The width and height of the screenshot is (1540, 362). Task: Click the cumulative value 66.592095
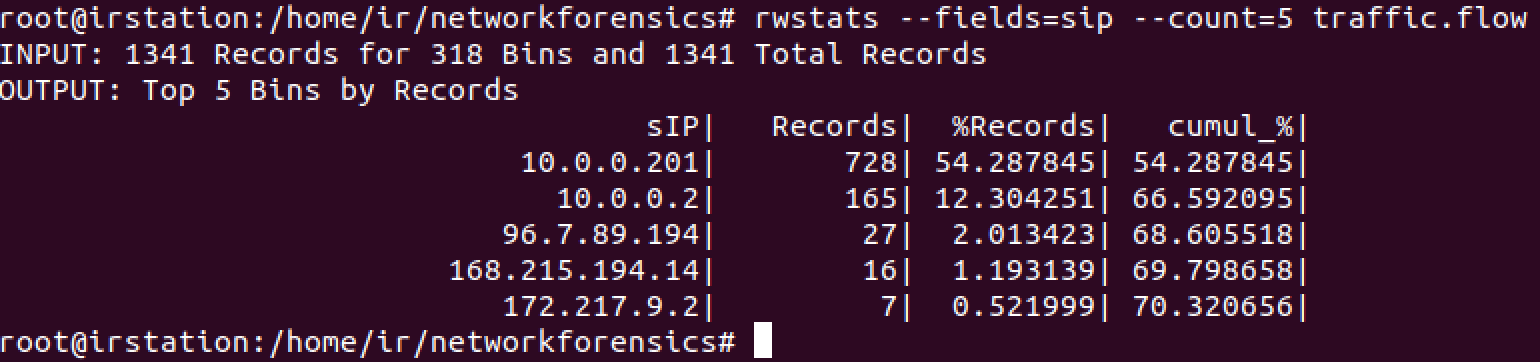pos(1213,199)
